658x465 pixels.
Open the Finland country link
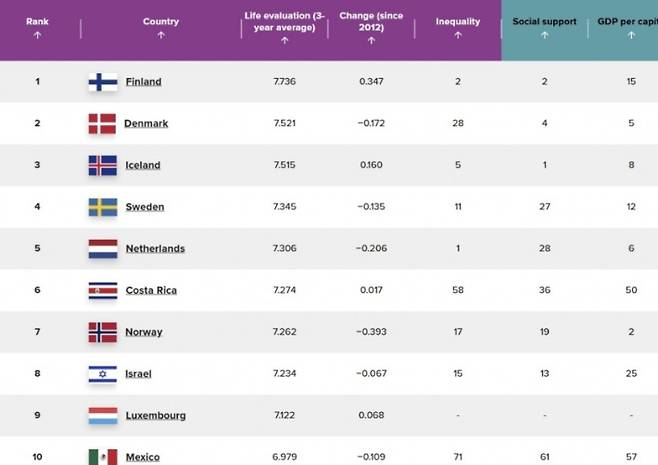(143, 82)
